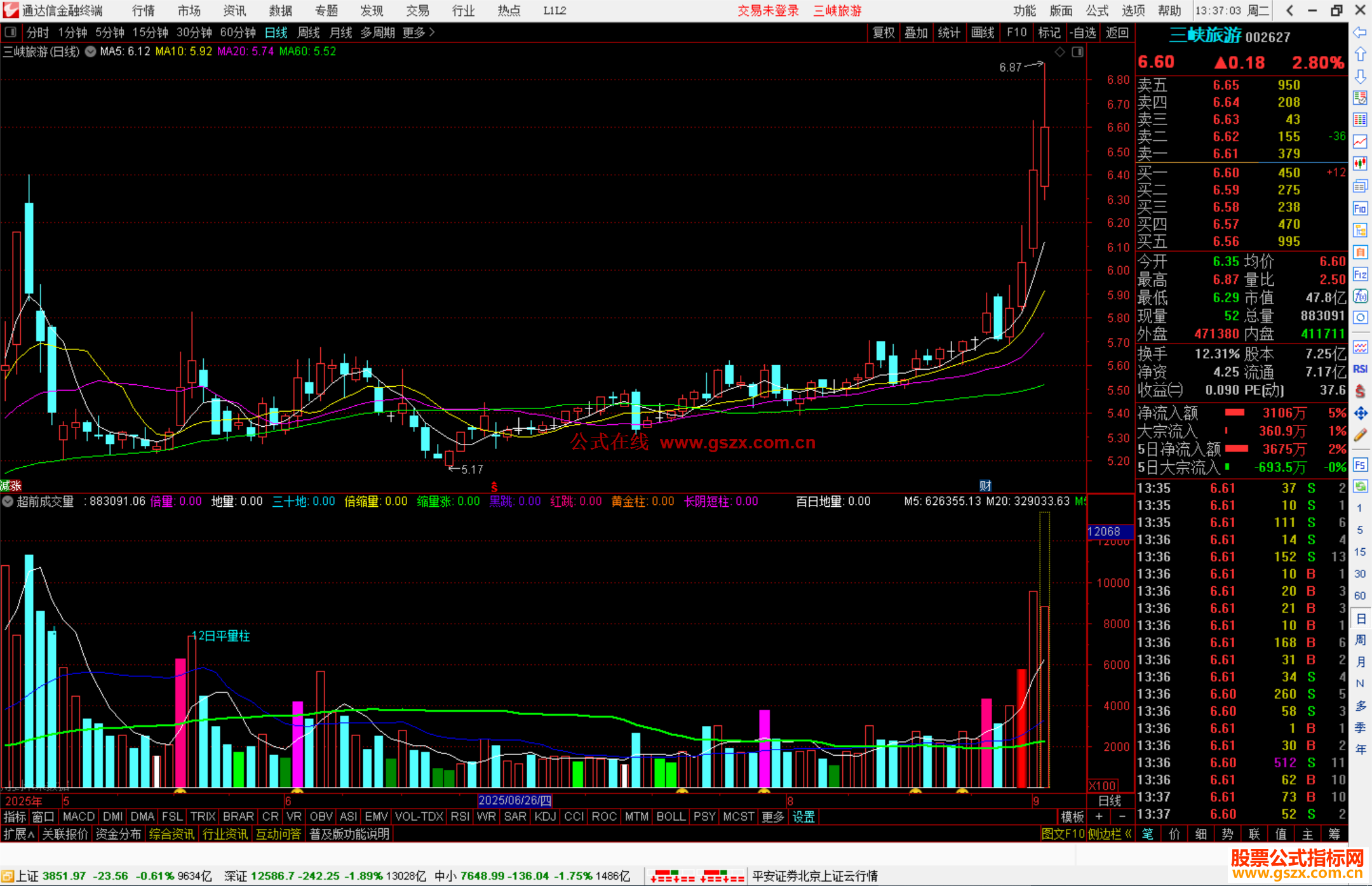This screenshot has height=886, width=1372.
Task: Open the candlestick chart icon in sidebar
Action: pyautogui.click(x=1360, y=164)
